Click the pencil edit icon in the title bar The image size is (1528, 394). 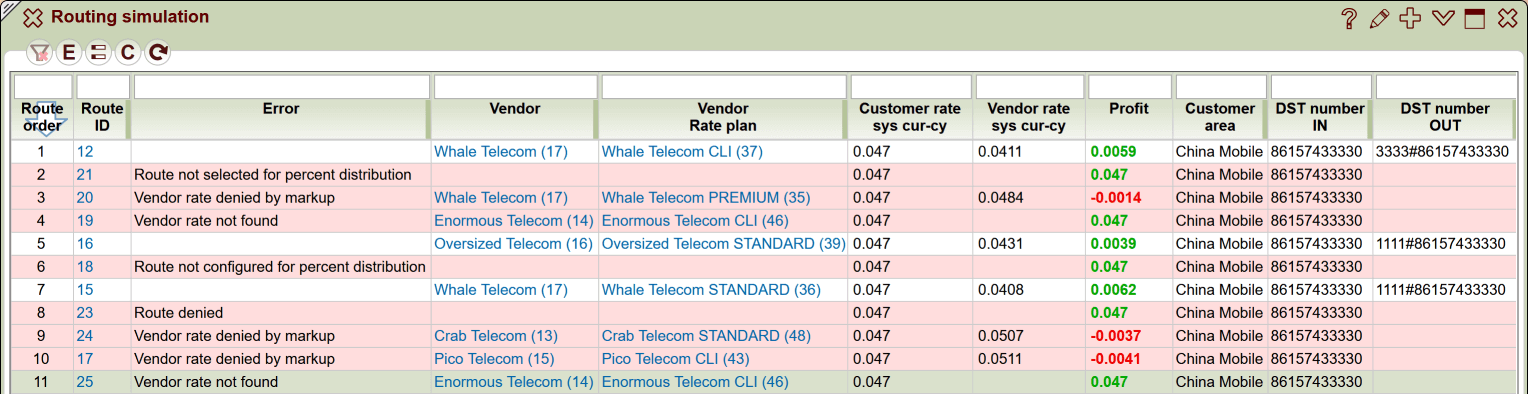1379,18
